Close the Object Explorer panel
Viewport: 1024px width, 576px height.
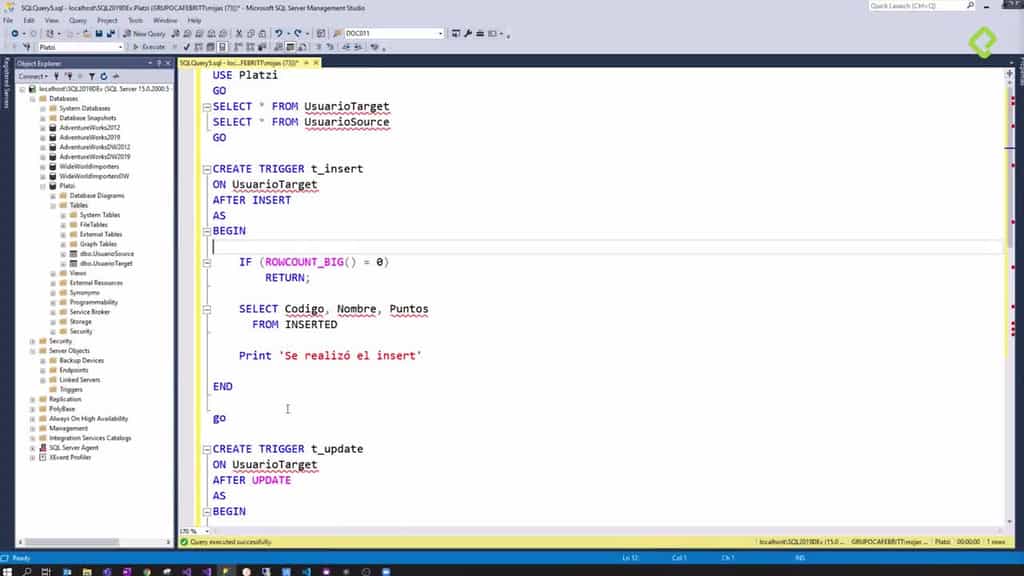click(x=168, y=63)
